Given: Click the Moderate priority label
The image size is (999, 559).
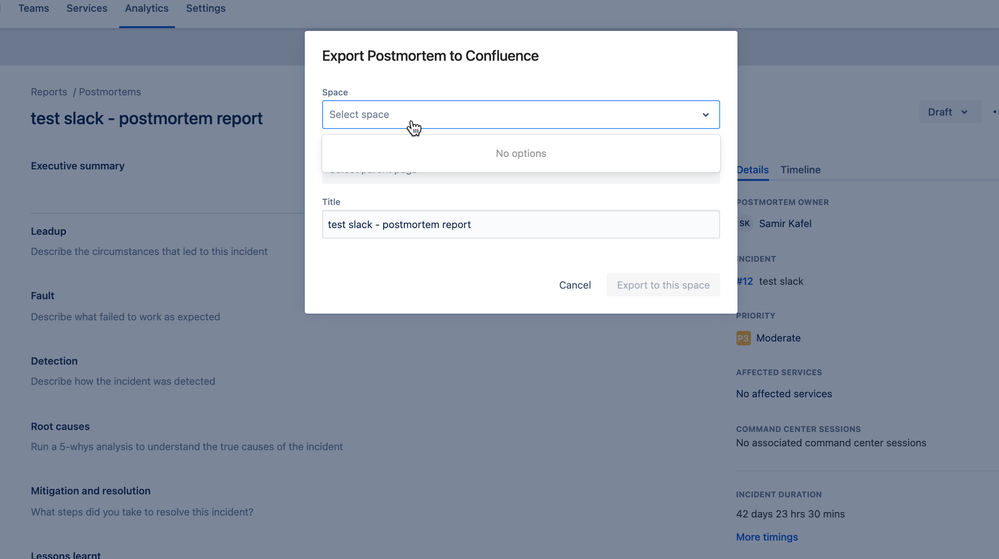Looking at the screenshot, I should [778, 338].
